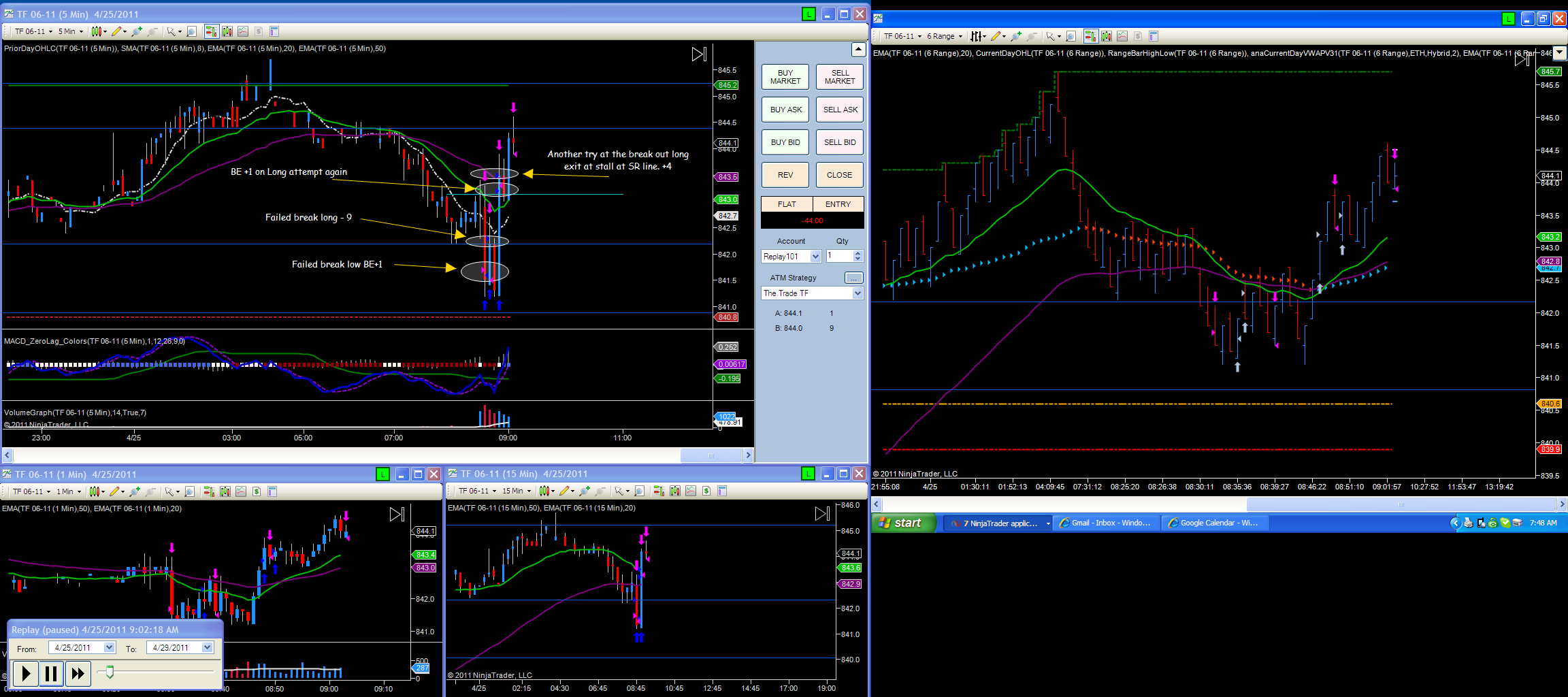Click 5 Min chart horizontal scrollbar thumb
This screenshot has width=1568, height=697.
click(x=710, y=455)
